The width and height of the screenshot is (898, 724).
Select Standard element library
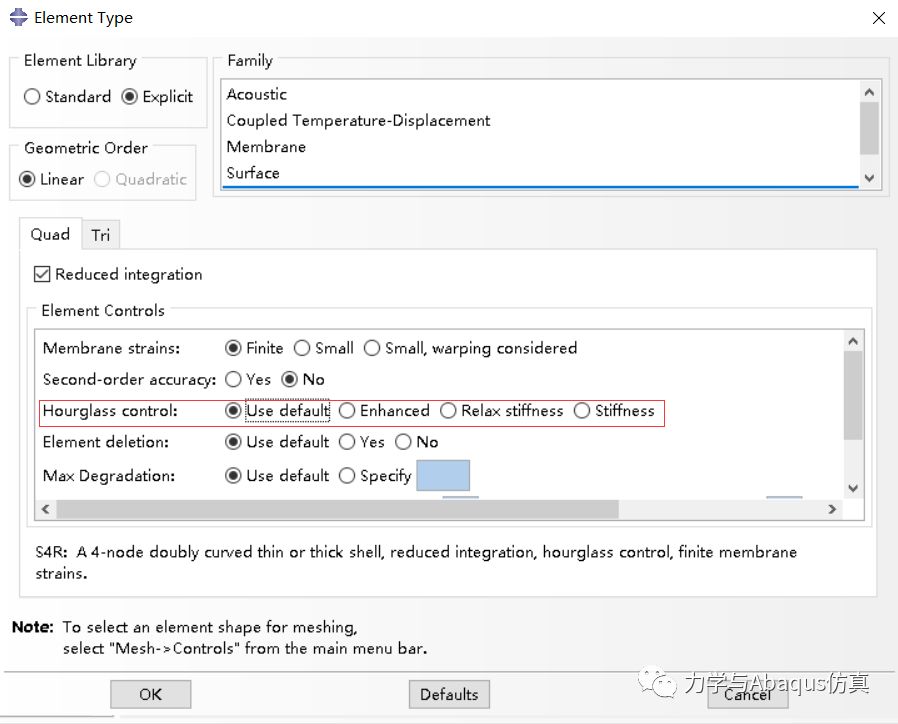click(33, 97)
